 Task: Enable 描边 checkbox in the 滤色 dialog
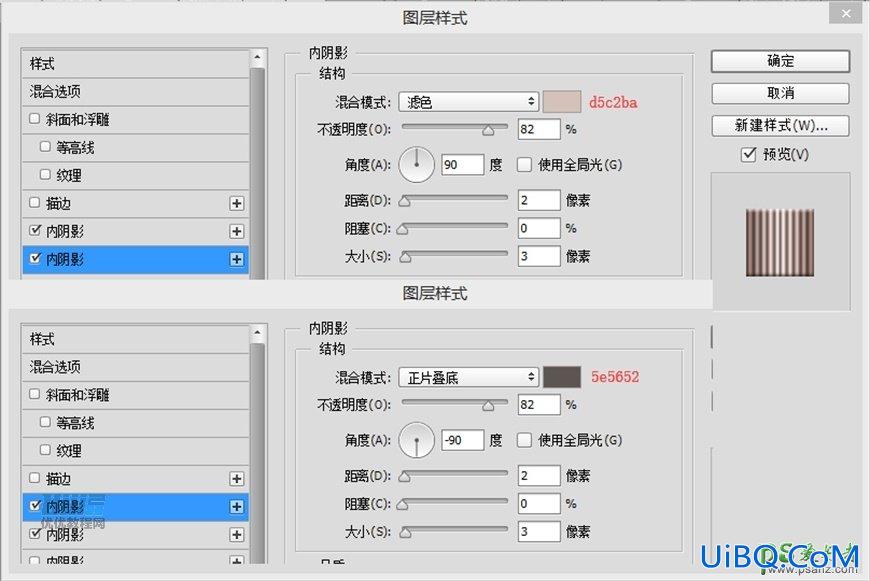click(35, 203)
